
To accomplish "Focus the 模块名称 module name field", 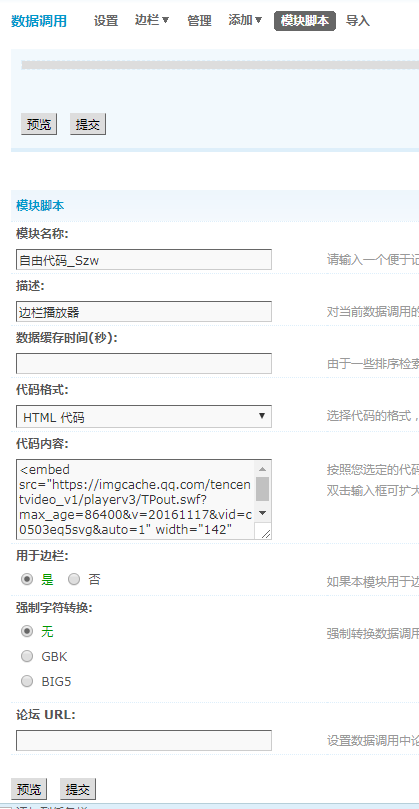I will (x=144, y=260).
